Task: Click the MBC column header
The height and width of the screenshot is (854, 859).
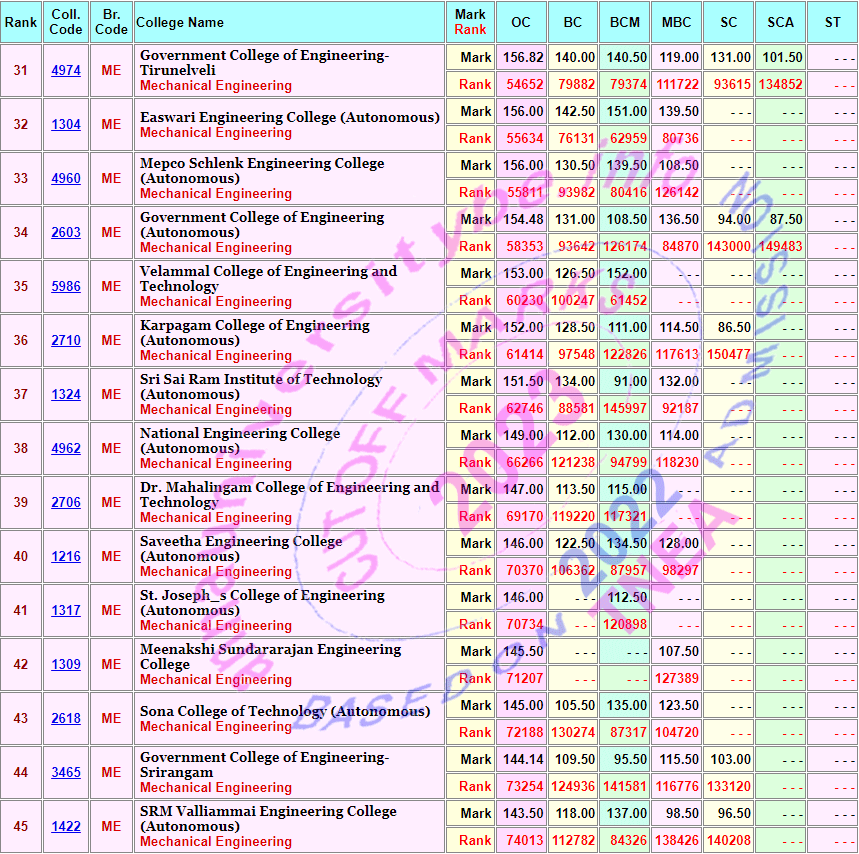Action: click(676, 22)
